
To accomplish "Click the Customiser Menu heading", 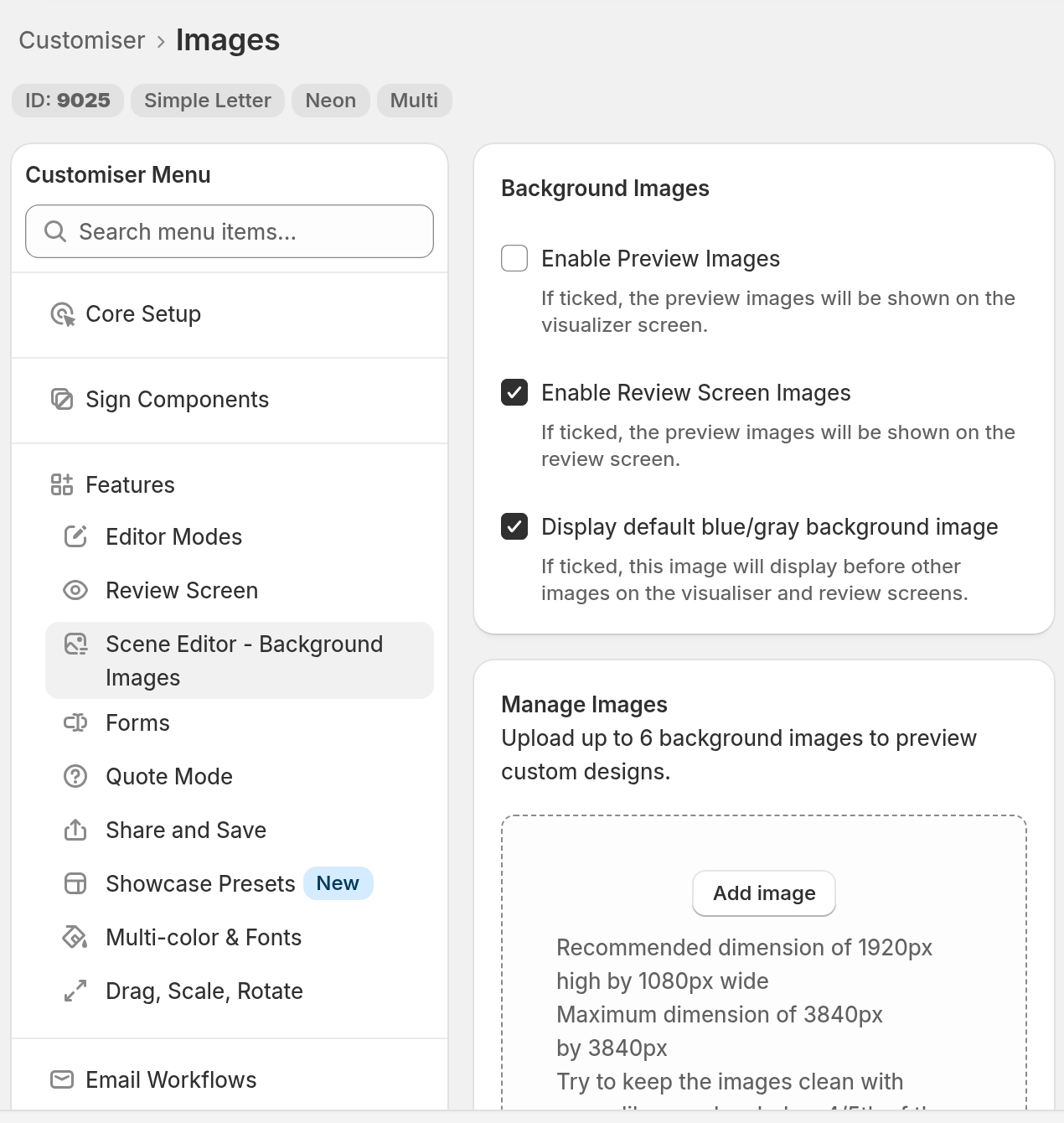I will tap(118, 175).
